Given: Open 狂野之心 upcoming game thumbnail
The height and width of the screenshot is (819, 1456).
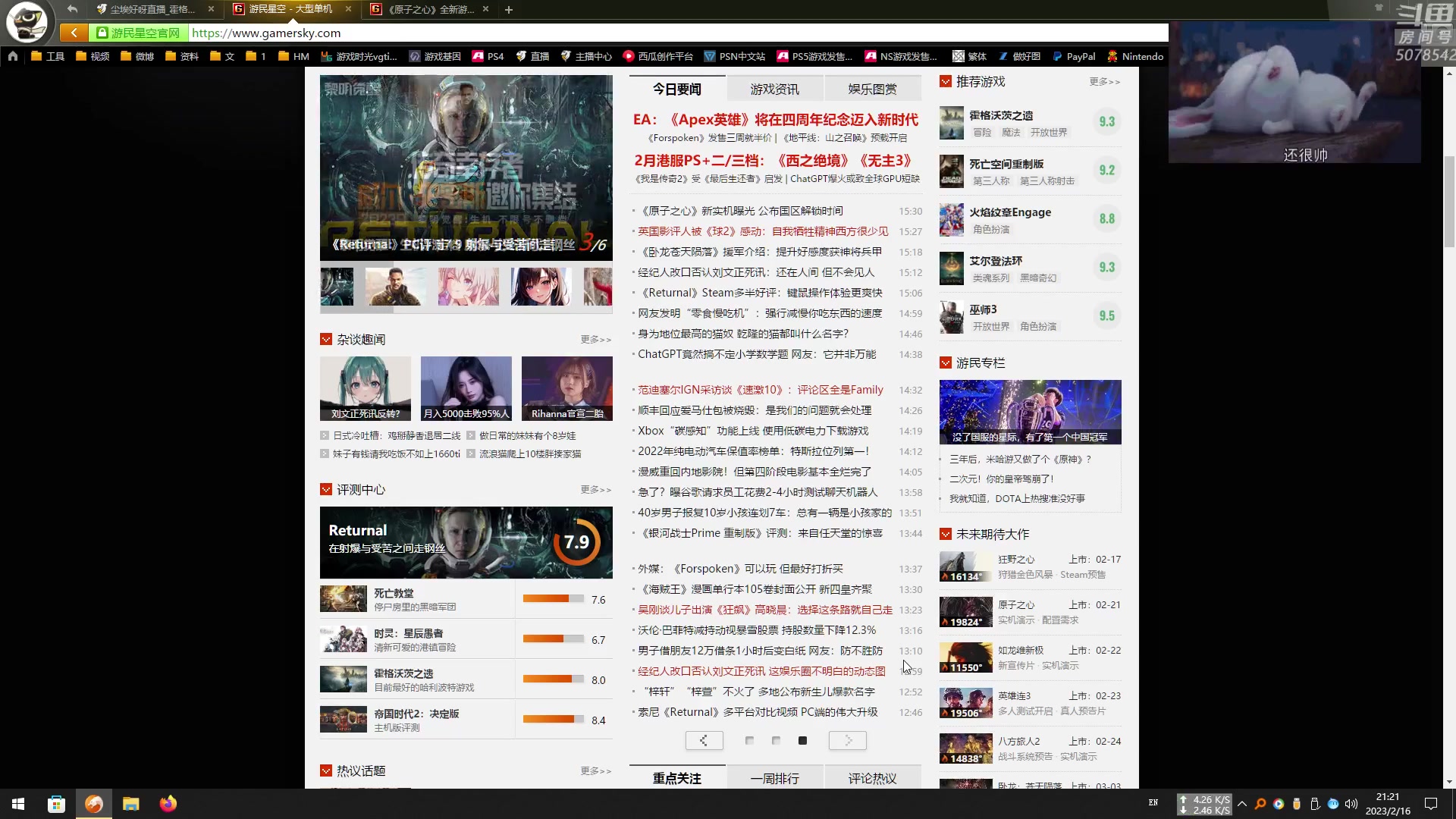Looking at the screenshot, I should pyautogui.click(x=965, y=566).
